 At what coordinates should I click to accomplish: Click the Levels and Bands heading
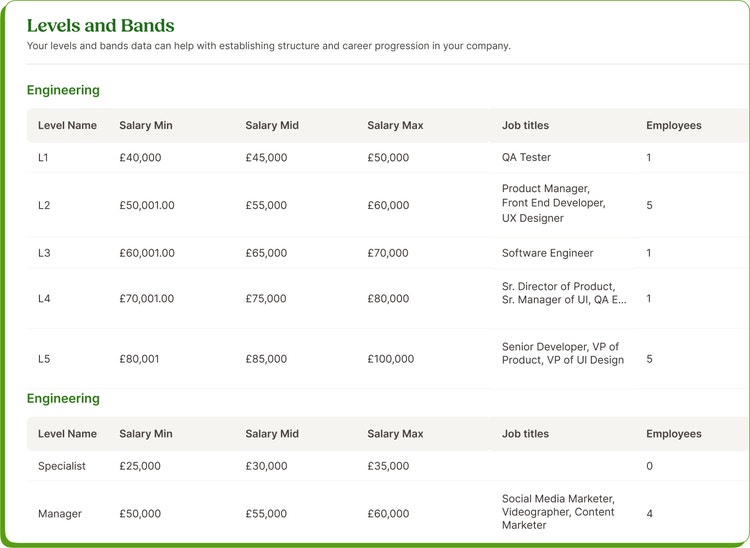click(x=100, y=26)
